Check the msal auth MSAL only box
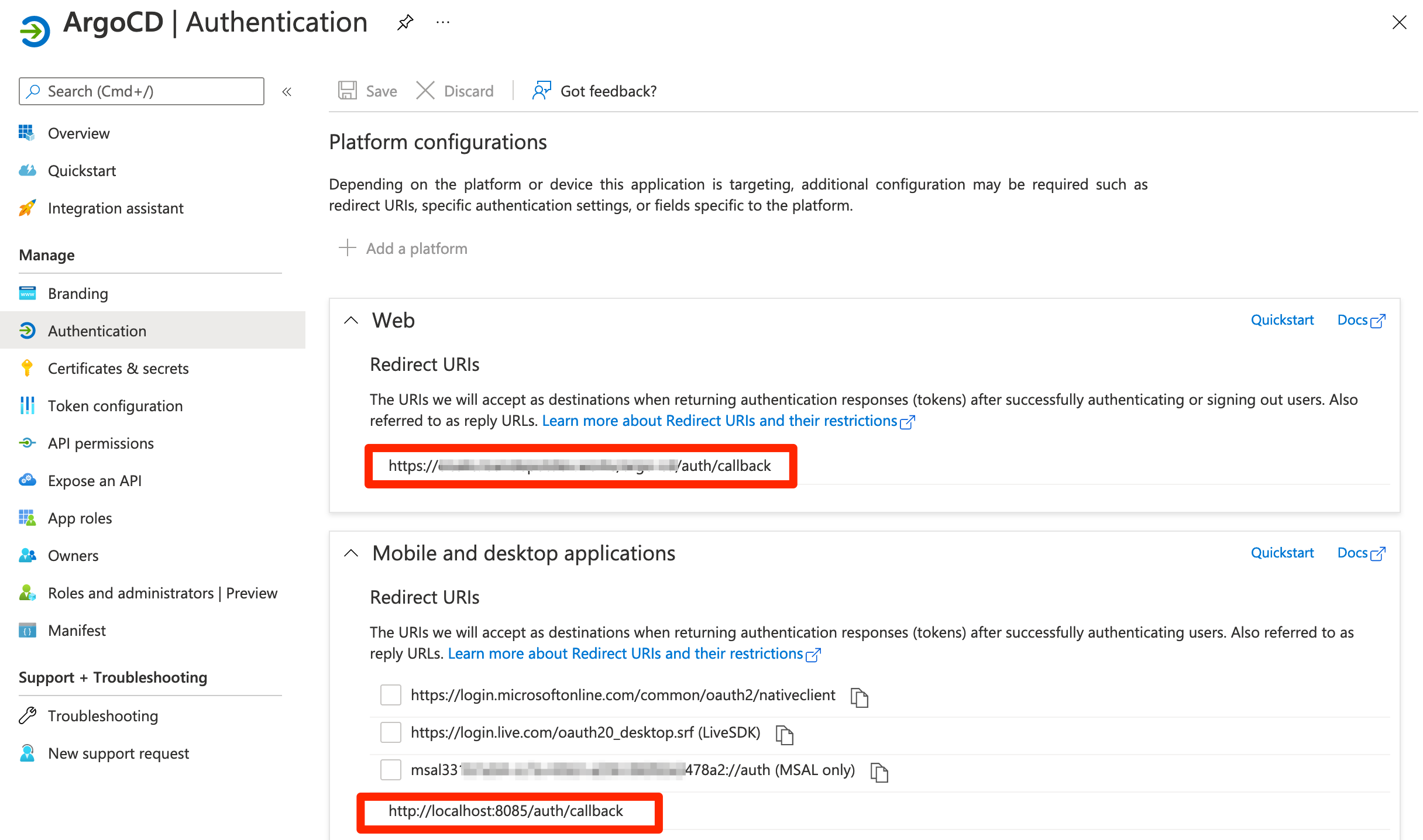This screenshot has height=840, width=1423. coord(391,770)
